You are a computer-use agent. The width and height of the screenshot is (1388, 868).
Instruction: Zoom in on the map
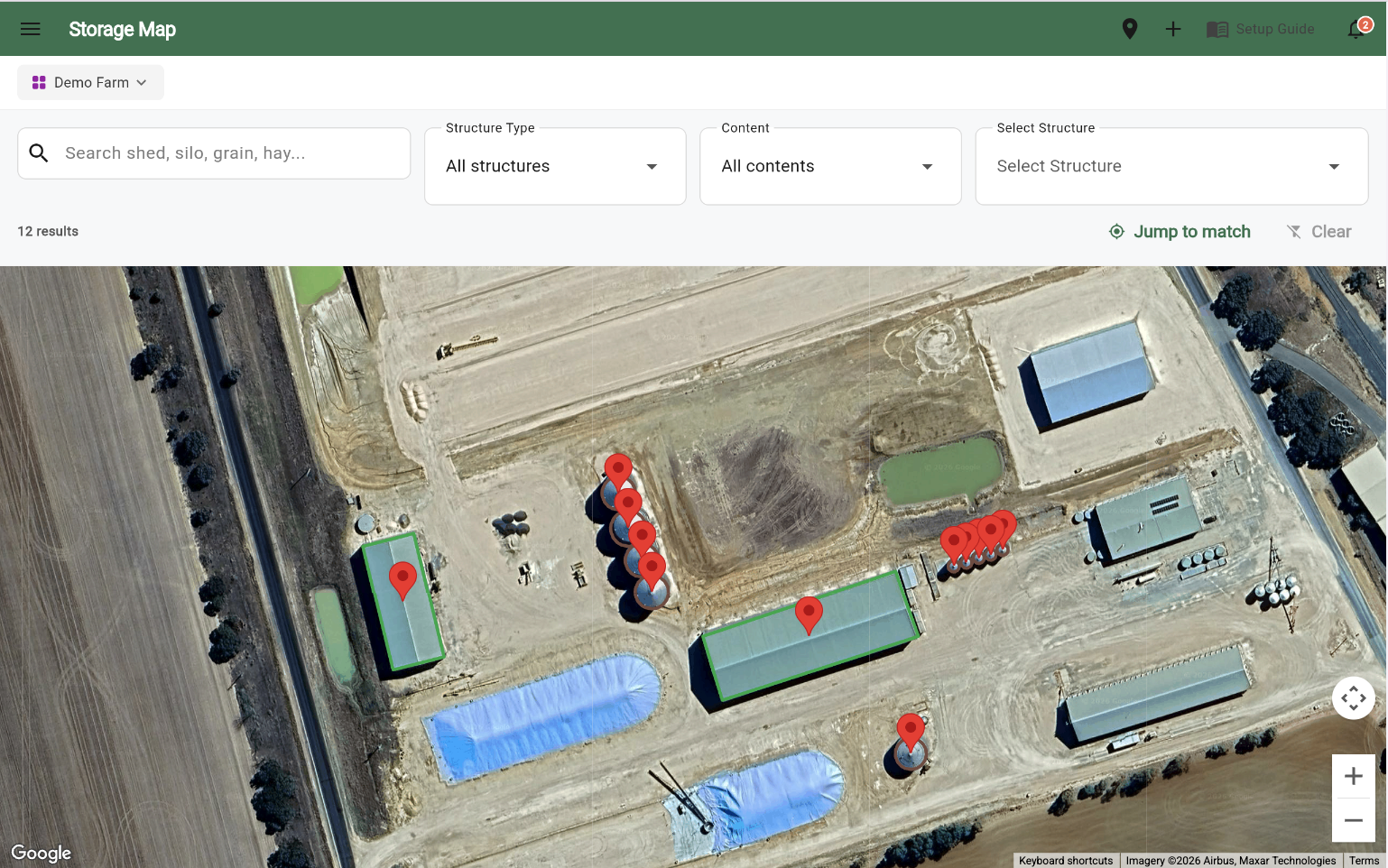pyautogui.click(x=1354, y=776)
